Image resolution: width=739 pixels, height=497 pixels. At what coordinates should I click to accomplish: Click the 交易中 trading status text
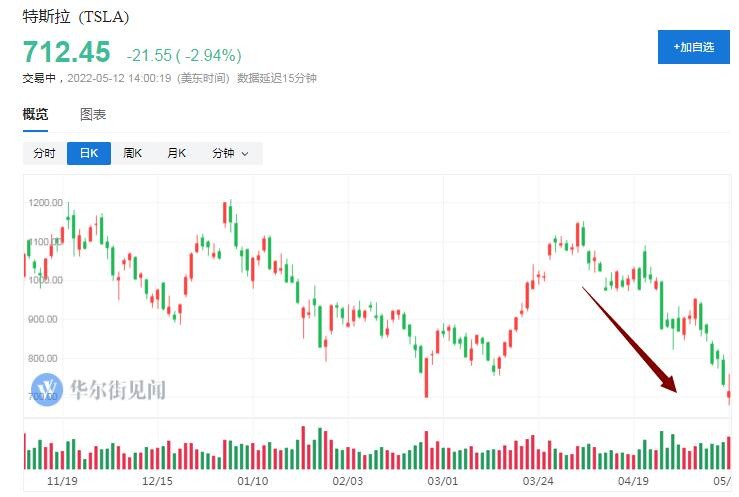[42, 77]
